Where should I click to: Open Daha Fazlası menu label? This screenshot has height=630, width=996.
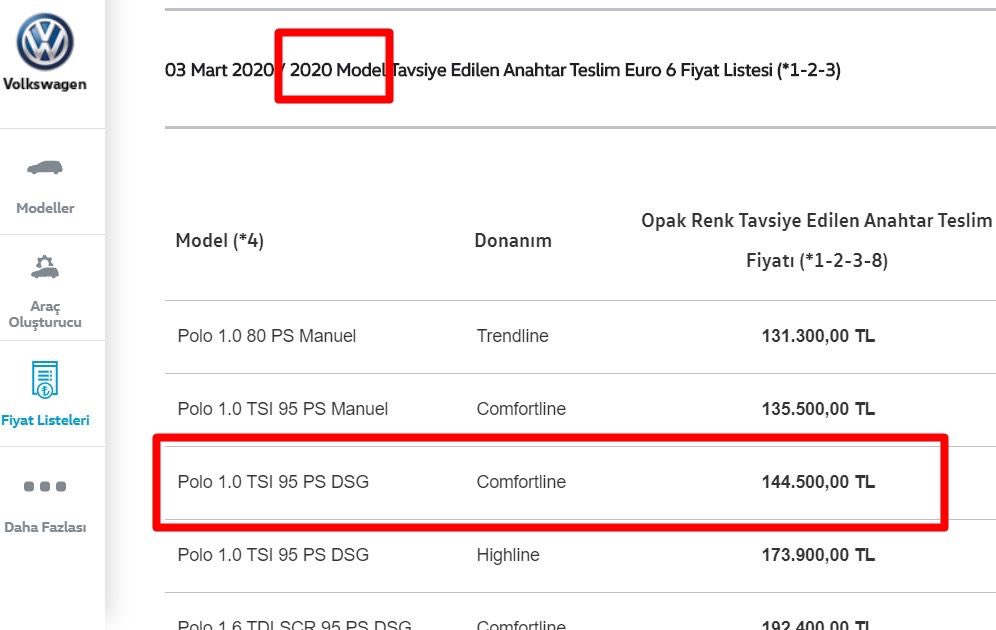(45, 526)
